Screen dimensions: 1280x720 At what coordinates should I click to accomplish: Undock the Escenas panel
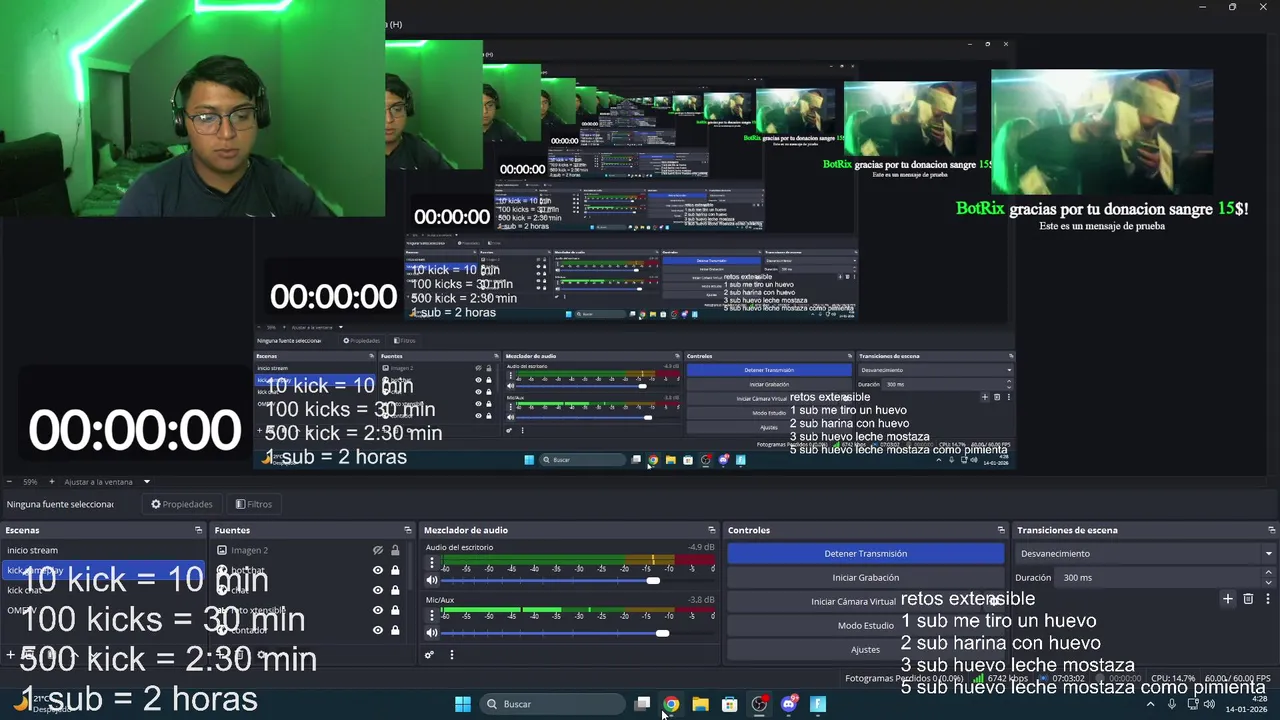tap(198, 530)
